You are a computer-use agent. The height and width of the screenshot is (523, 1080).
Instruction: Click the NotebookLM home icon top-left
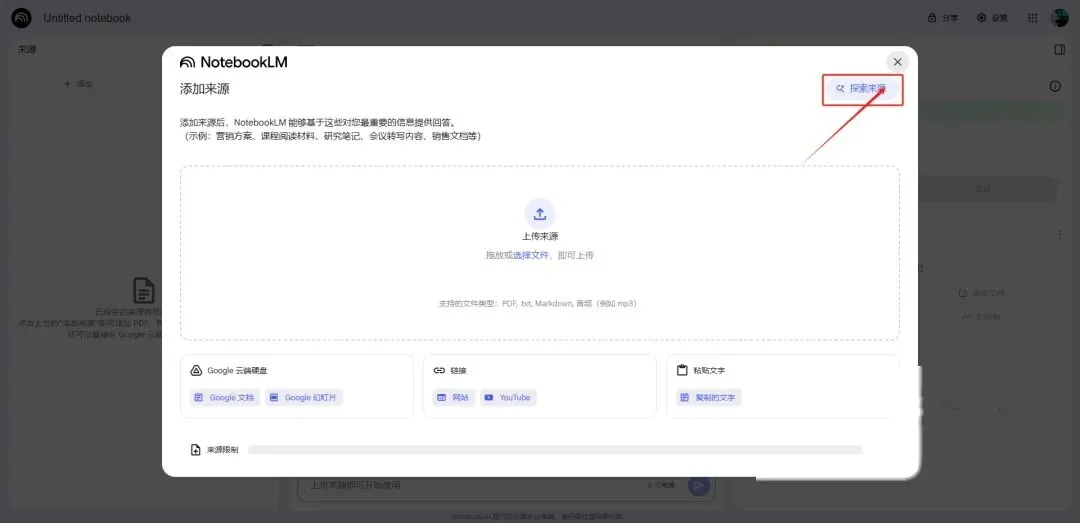click(21, 18)
